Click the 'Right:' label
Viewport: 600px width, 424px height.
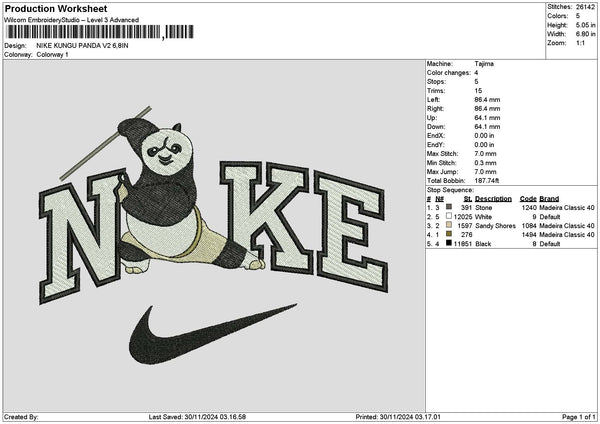[435, 109]
